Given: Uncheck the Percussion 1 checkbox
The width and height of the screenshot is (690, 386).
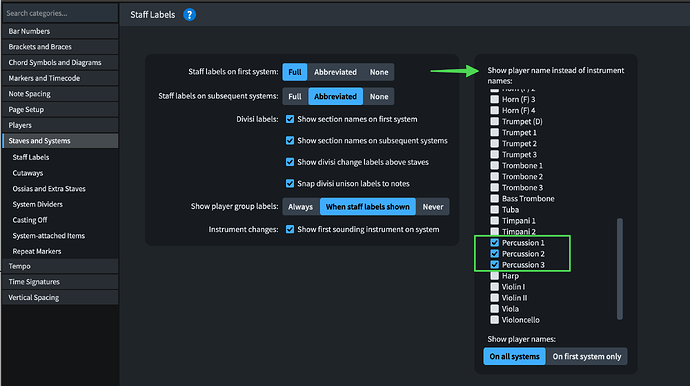Looking at the screenshot, I should [x=495, y=243].
